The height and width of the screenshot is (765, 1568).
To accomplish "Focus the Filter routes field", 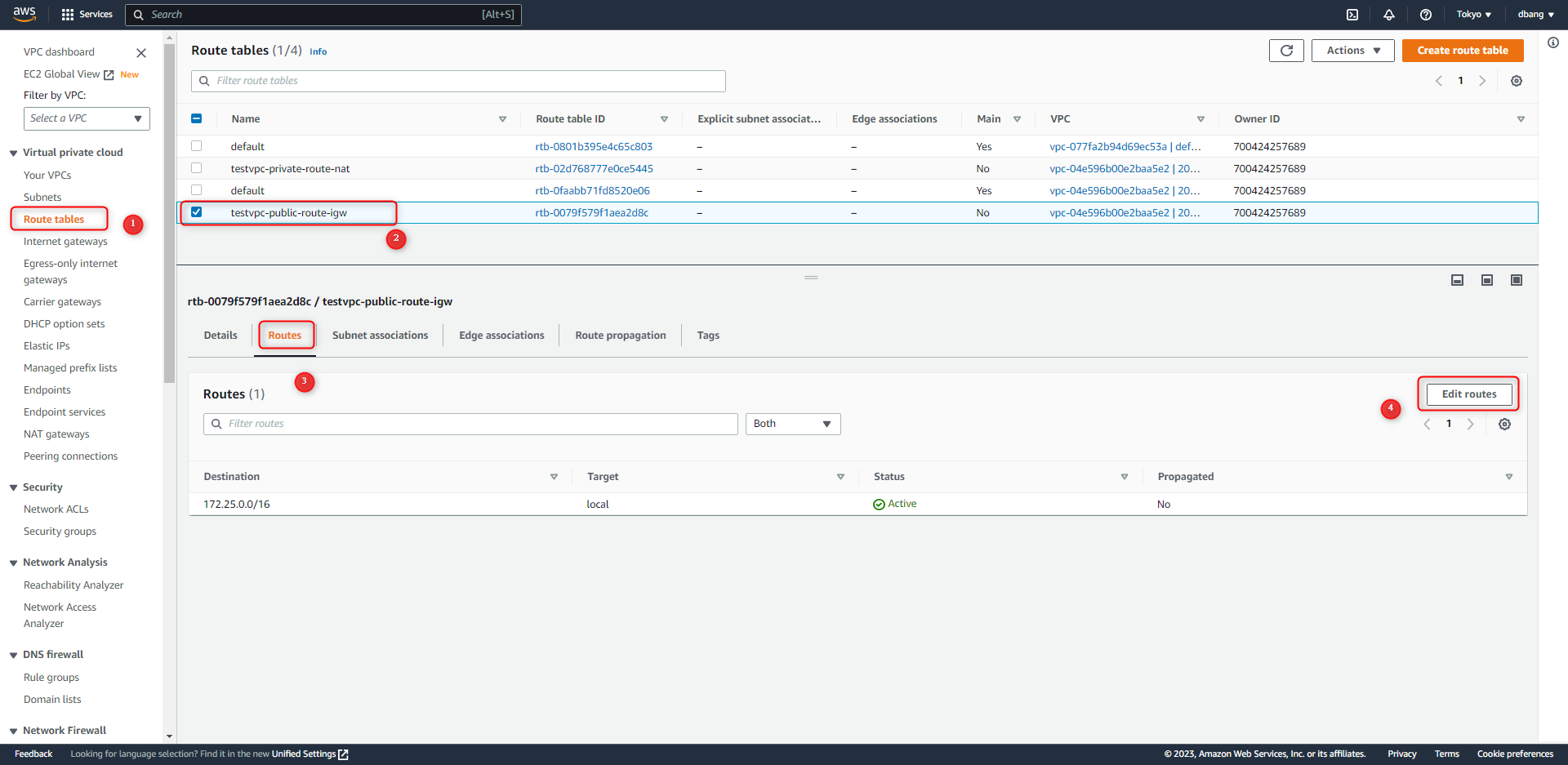I will pyautogui.click(x=470, y=424).
